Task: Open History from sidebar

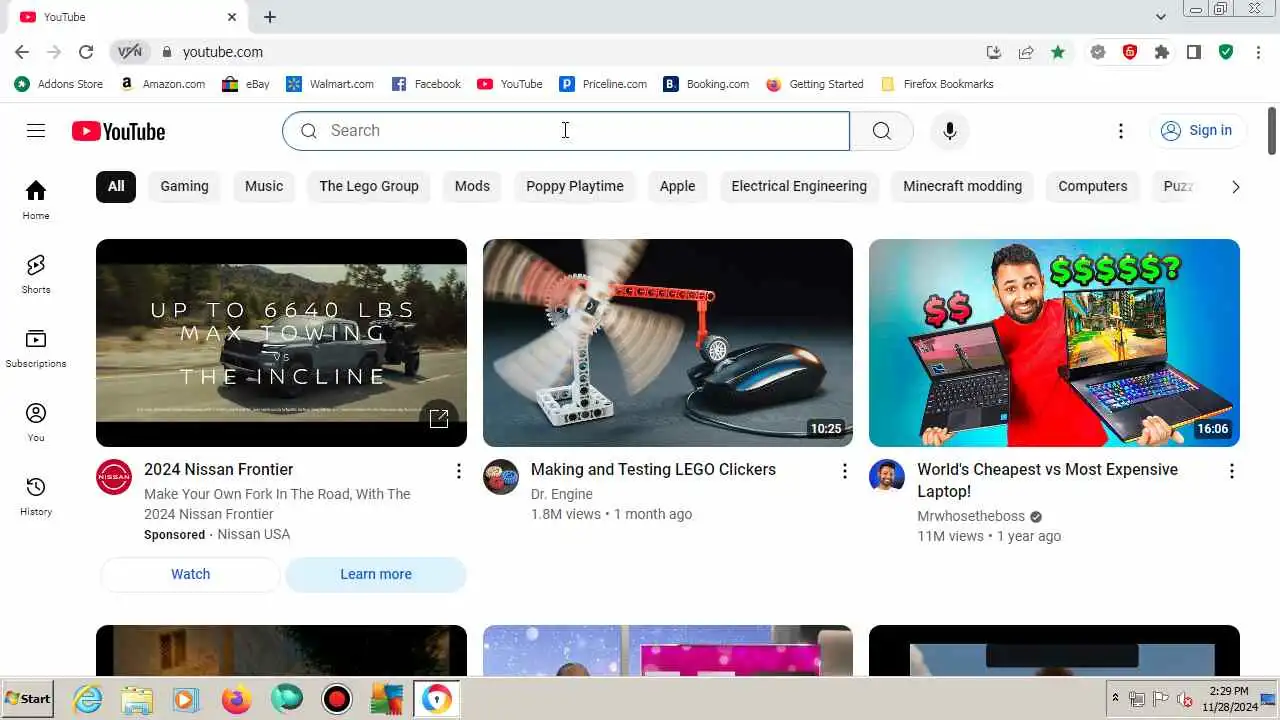Action: [36, 496]
